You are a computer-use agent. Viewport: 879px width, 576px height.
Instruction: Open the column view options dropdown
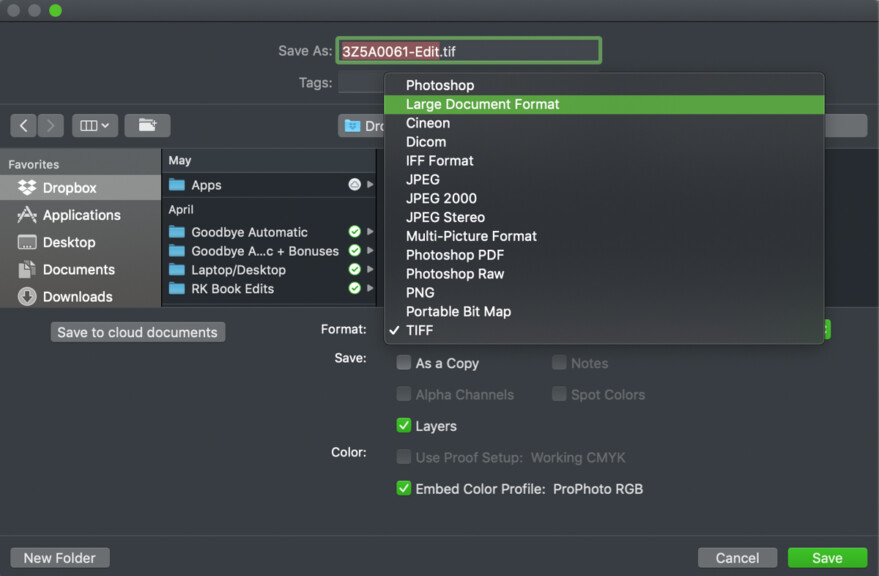click(94, 125)
